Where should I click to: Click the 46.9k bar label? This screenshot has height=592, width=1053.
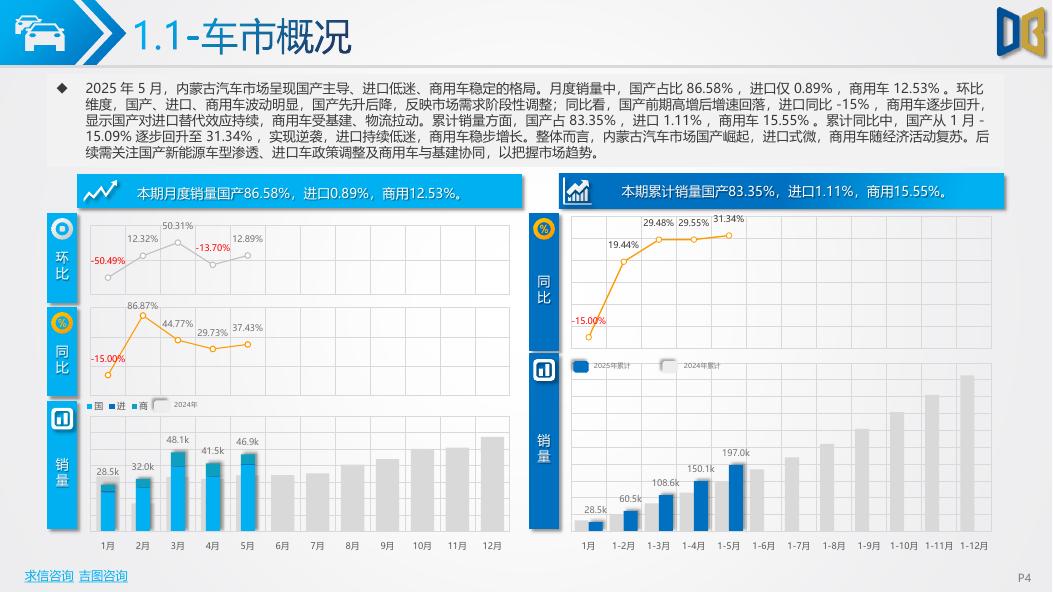coord(247,442)
